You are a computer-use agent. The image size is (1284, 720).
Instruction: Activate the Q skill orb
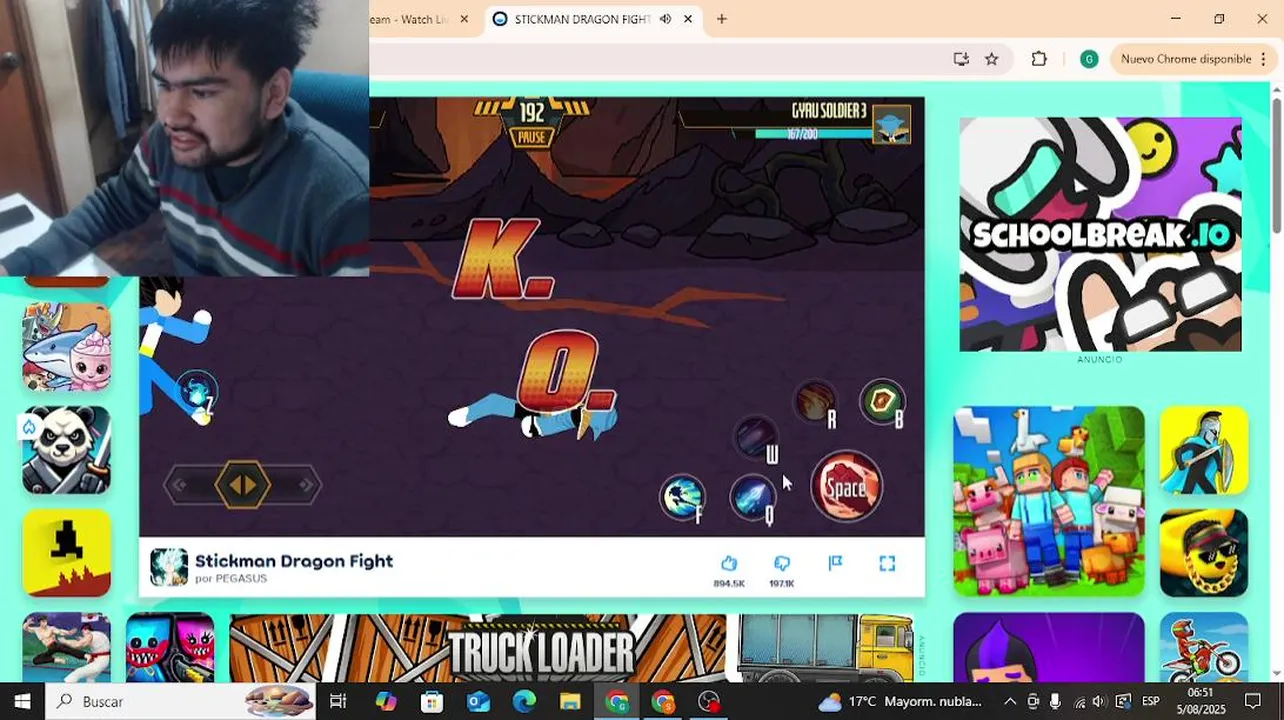pyautogui.click(x=751, y=497)
